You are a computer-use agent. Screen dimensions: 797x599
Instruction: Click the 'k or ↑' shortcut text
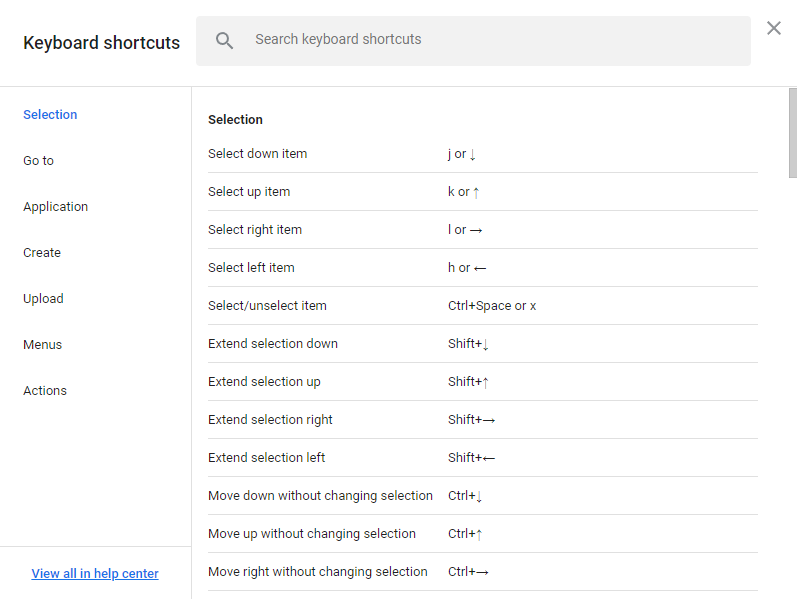463,192
